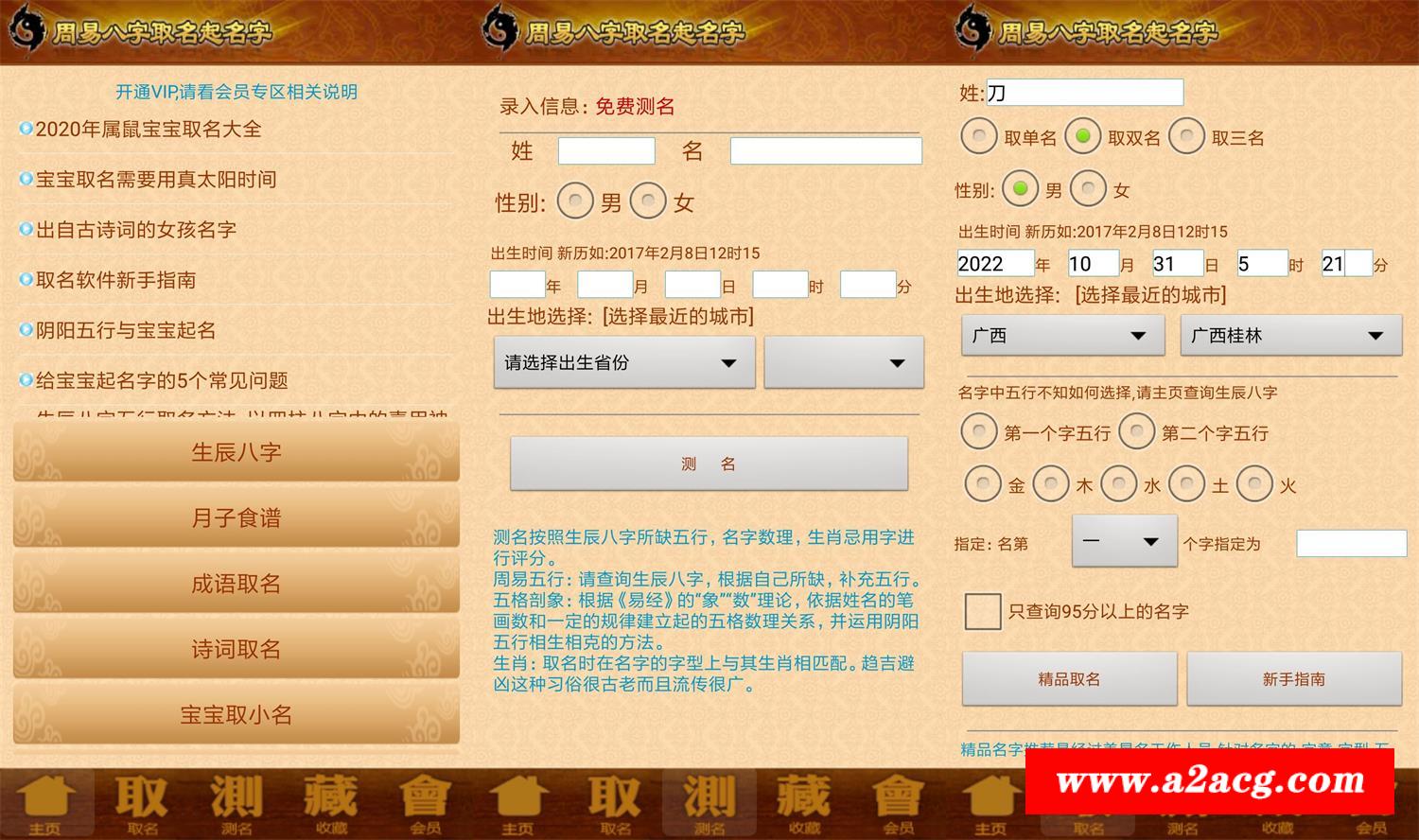
Task: Select the 取三名 radio button
Action: pos(1186,137)
